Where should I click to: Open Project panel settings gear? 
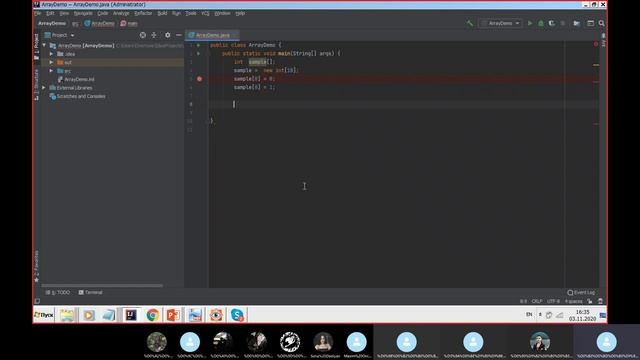click(x=168, y=35)
